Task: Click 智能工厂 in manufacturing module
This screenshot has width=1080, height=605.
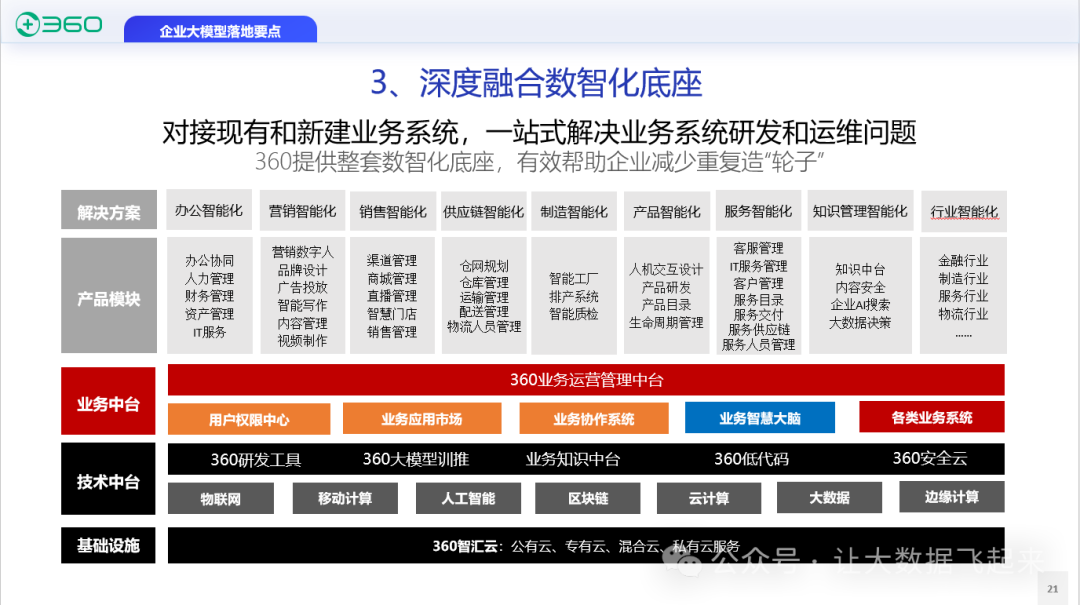Action: (574, 278)
